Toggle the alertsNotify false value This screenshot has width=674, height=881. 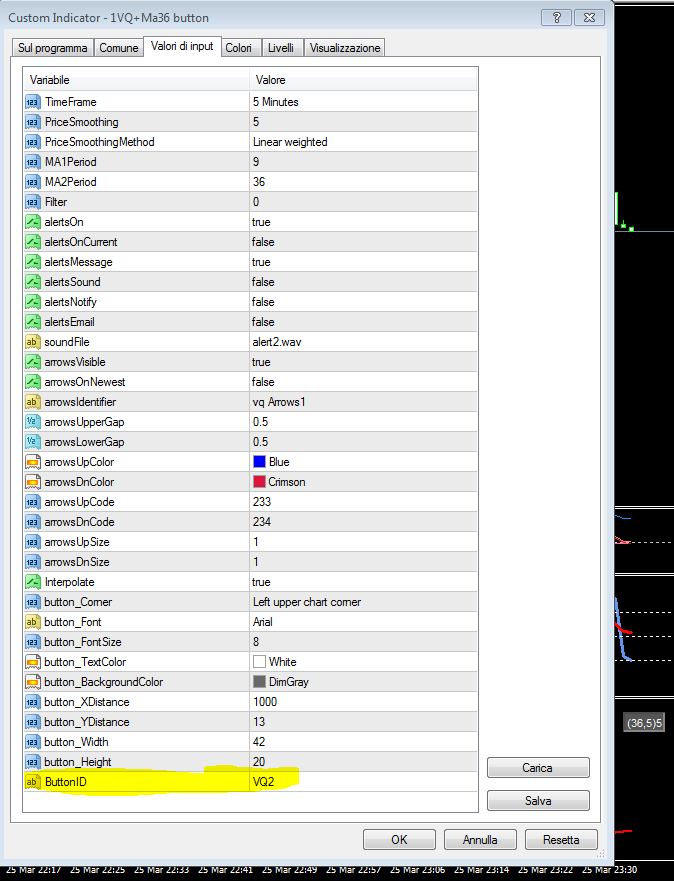(x=263, y=302)
